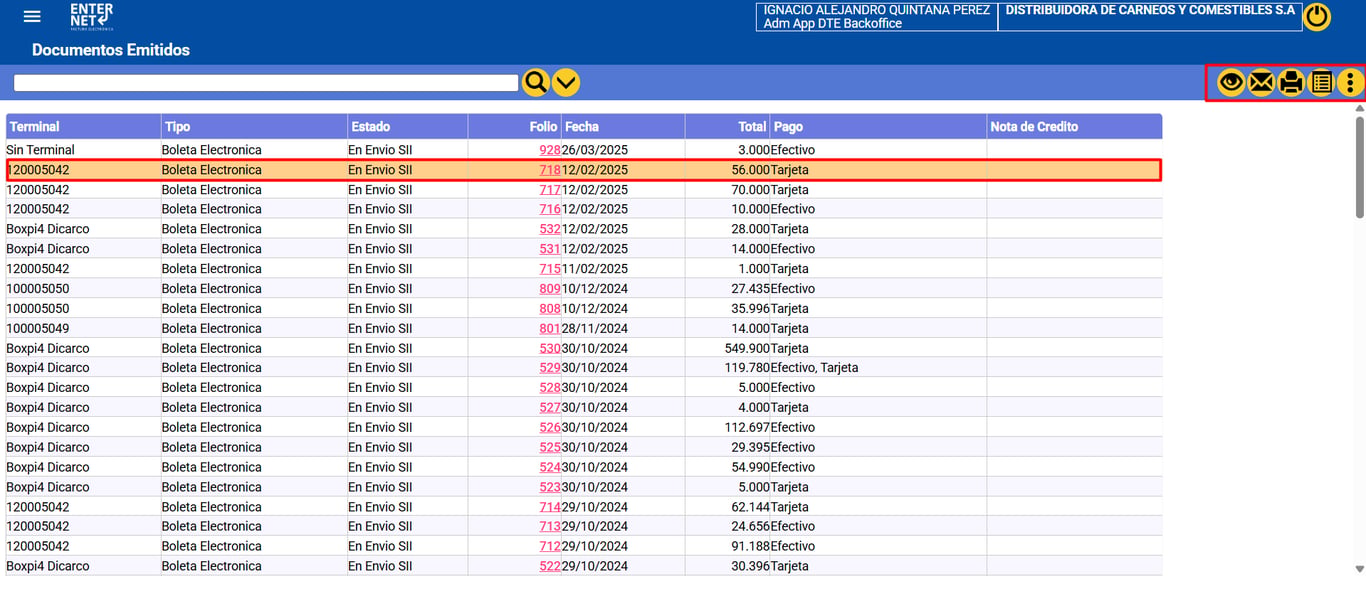Select total 549.900 cell
Screen dimensions: 1366x616
(727, 348)
